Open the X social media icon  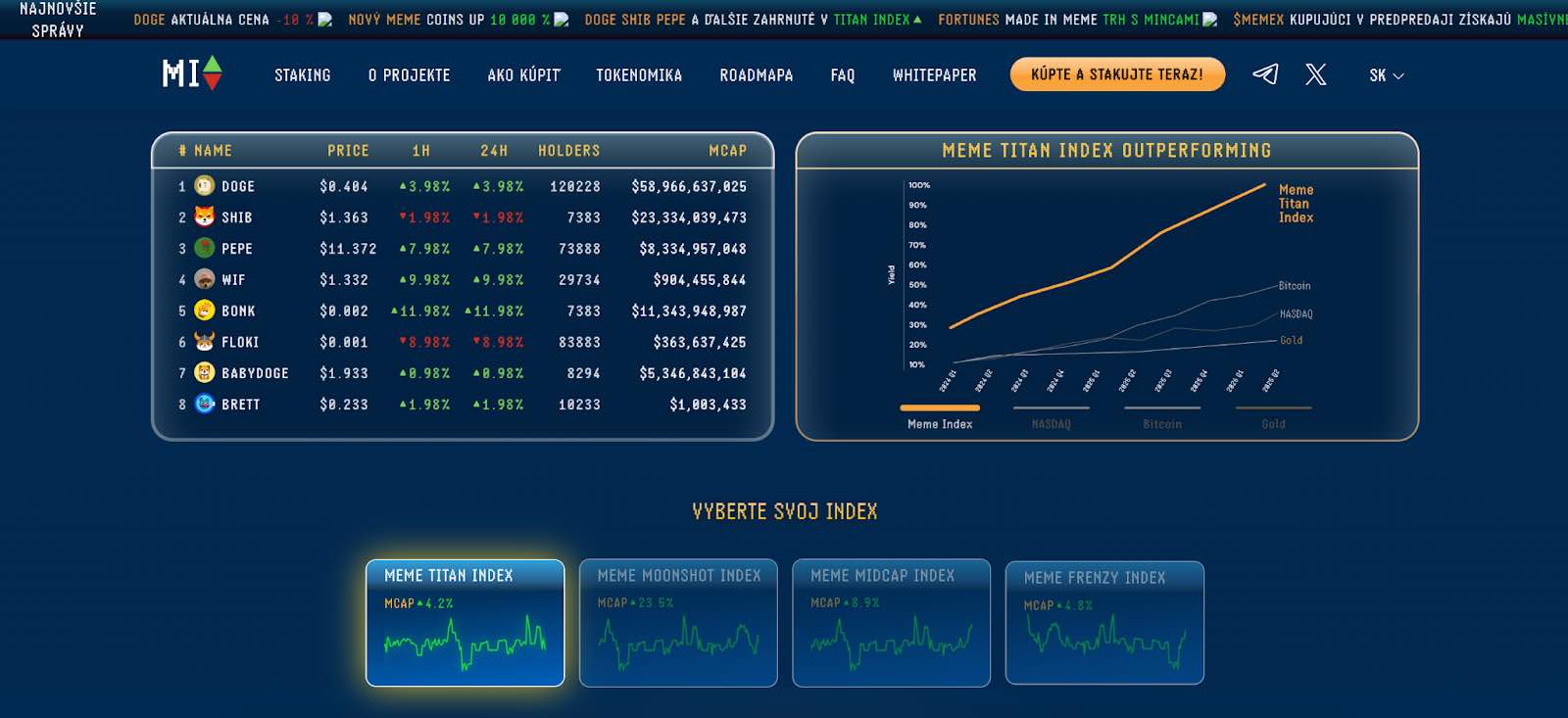[x=1315, y=74]
